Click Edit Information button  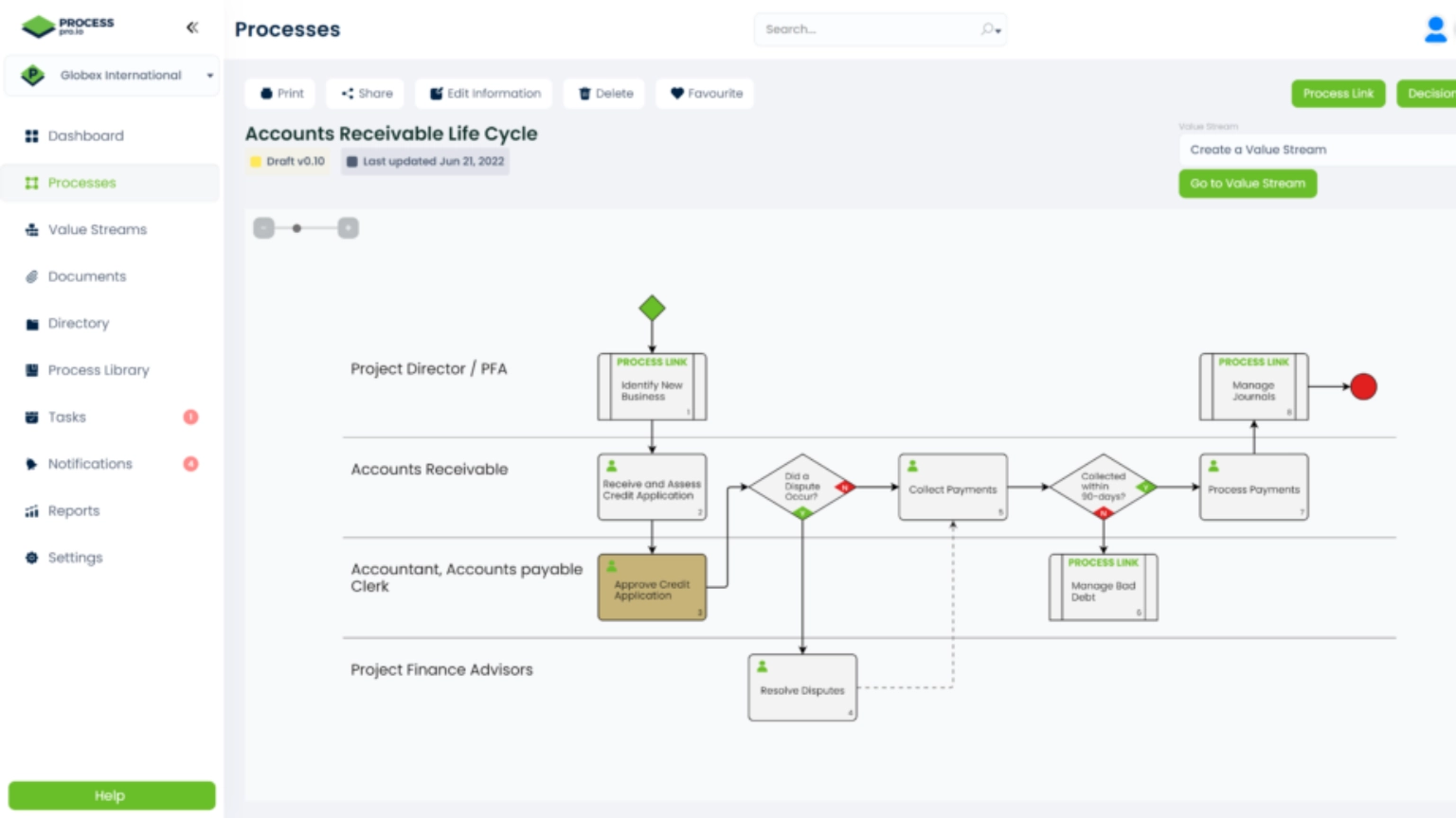click(485, 94)
